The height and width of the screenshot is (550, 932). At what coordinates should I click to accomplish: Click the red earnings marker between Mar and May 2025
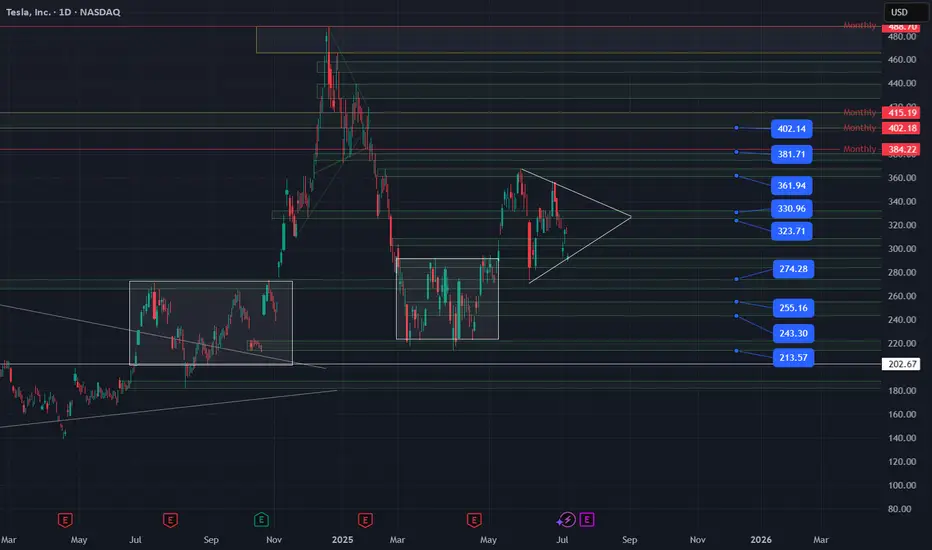[x=474, y=520]
